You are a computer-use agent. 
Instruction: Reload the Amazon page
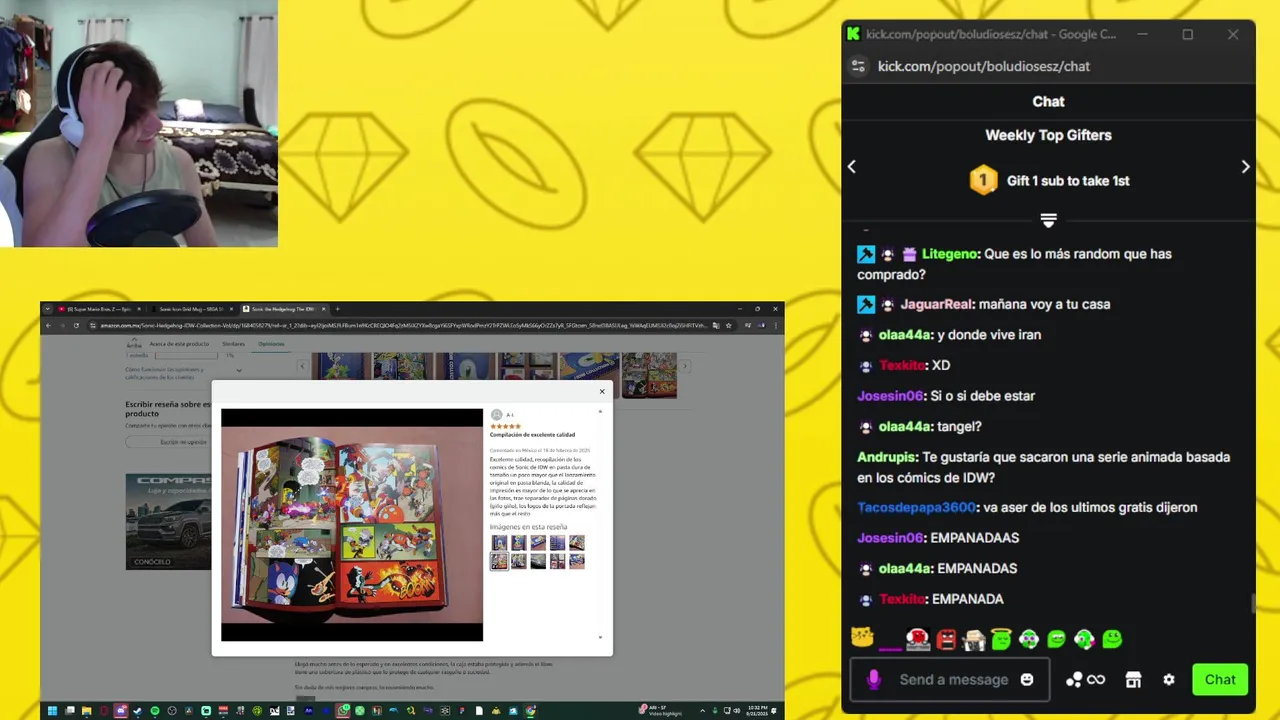tap(78, 325)
